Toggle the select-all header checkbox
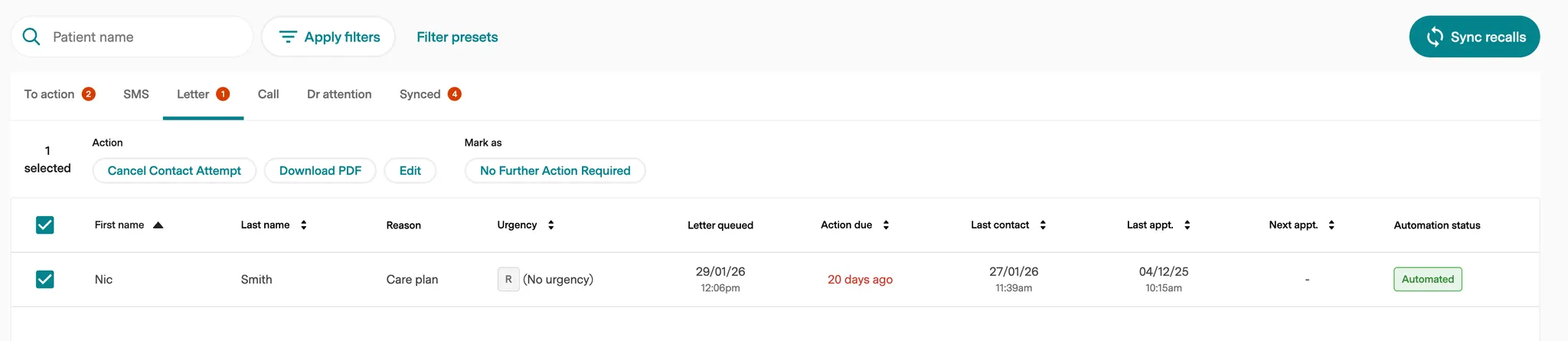Viewport: 1568px width, 341px height. [x=45, y=225]
